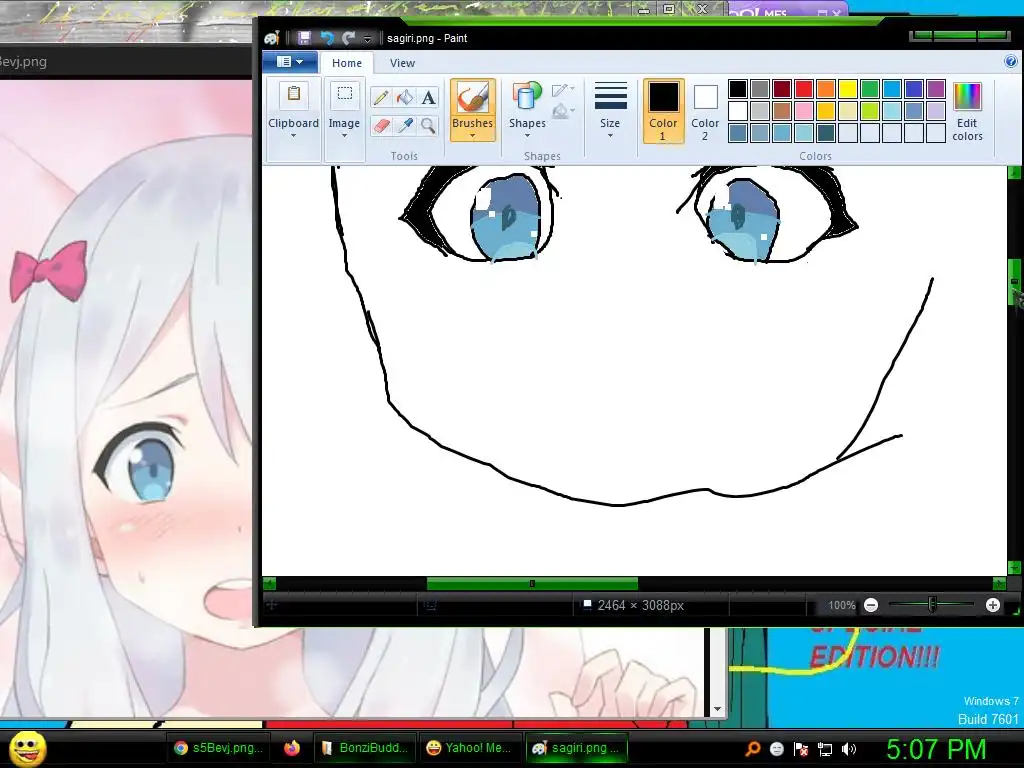The image size is (1024, 768).
Task: Undo the last stroke with the blue arrow
Action: coord(327,38)
